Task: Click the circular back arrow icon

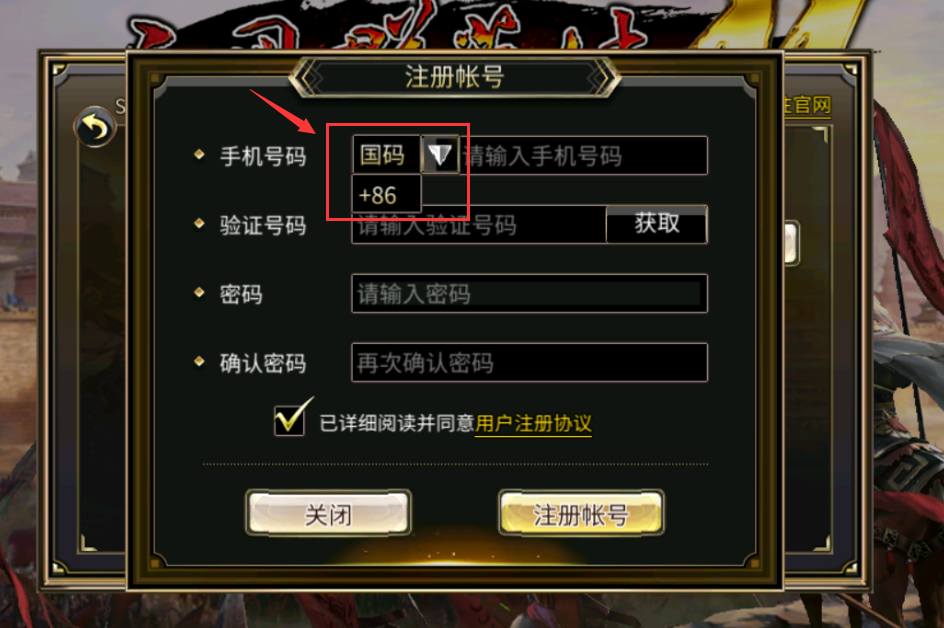Action: [95, 127]
